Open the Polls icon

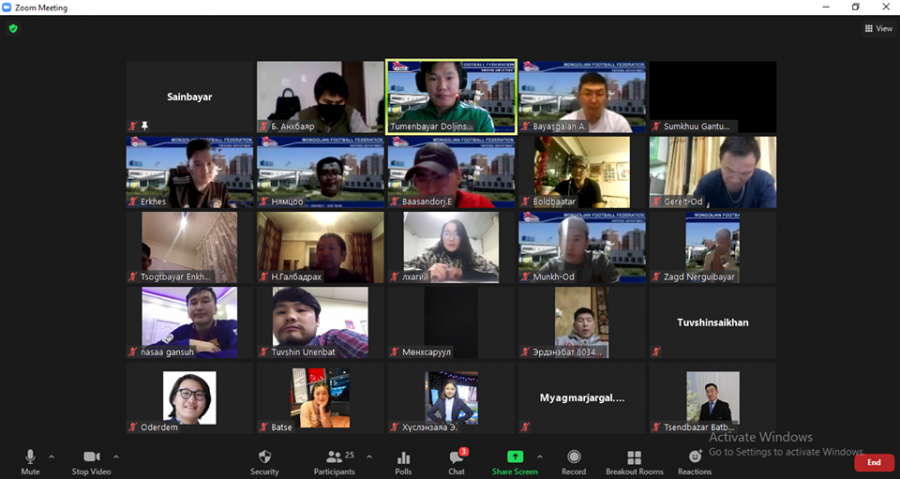coord(404,457)
